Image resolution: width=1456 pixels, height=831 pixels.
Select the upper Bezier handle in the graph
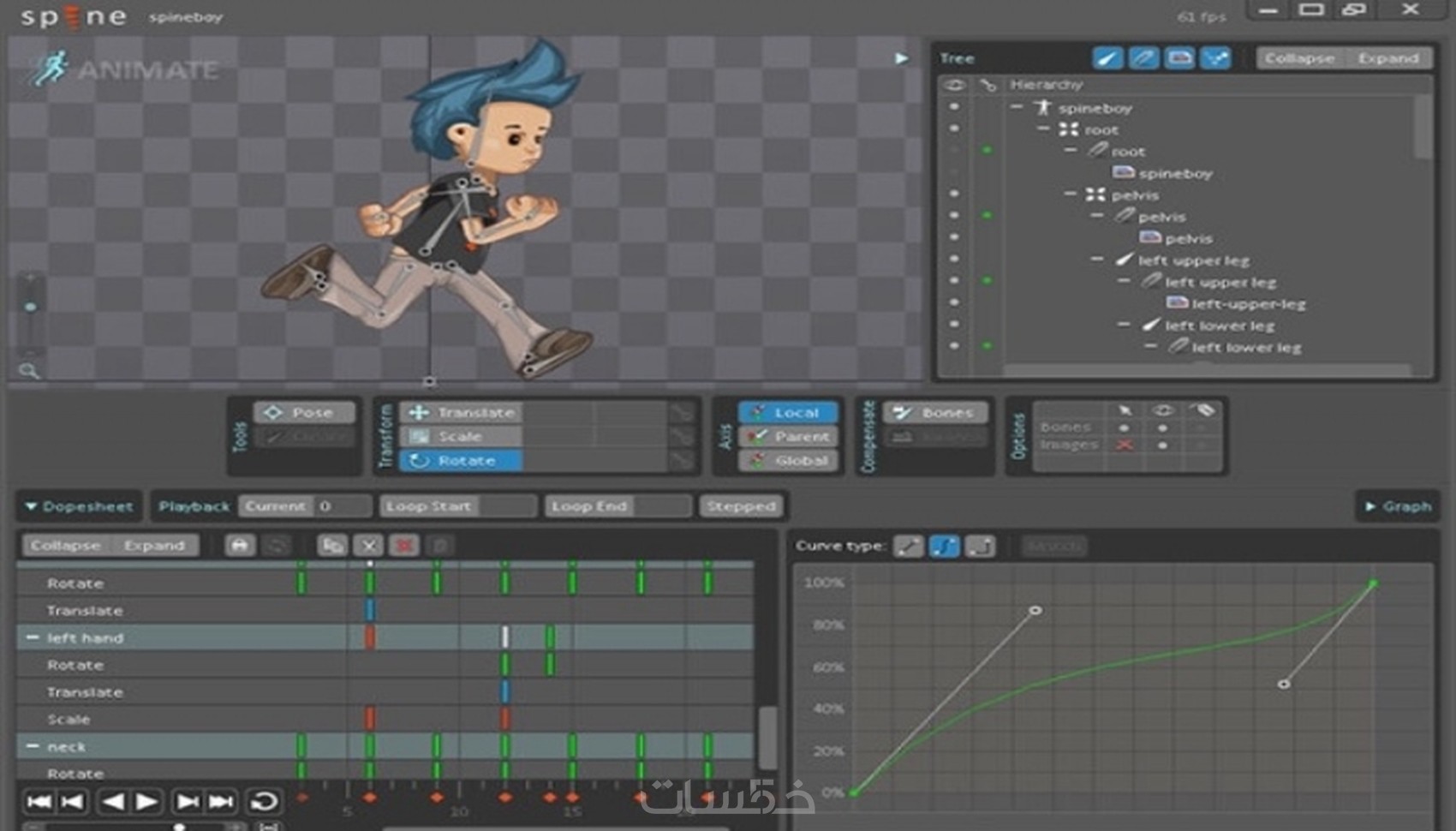[1035, 610]
